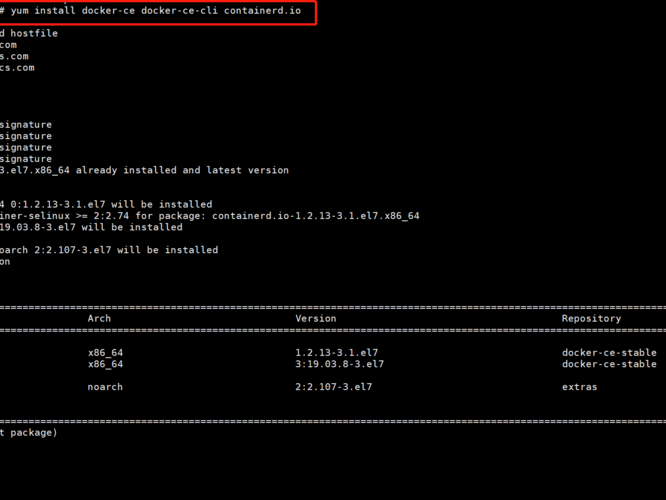This screenshot has height=500, width=666.
Task: Click version 1.2.13-3.1.el7 cell
Action: [x=336, y=353]
